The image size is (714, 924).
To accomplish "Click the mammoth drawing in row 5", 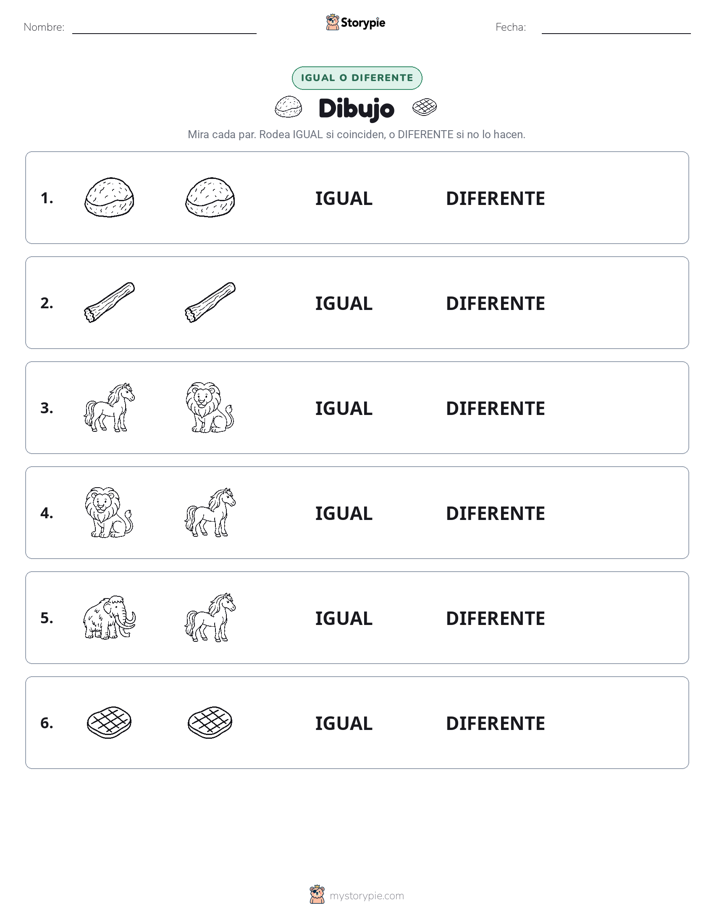I will tap(109, 617).
